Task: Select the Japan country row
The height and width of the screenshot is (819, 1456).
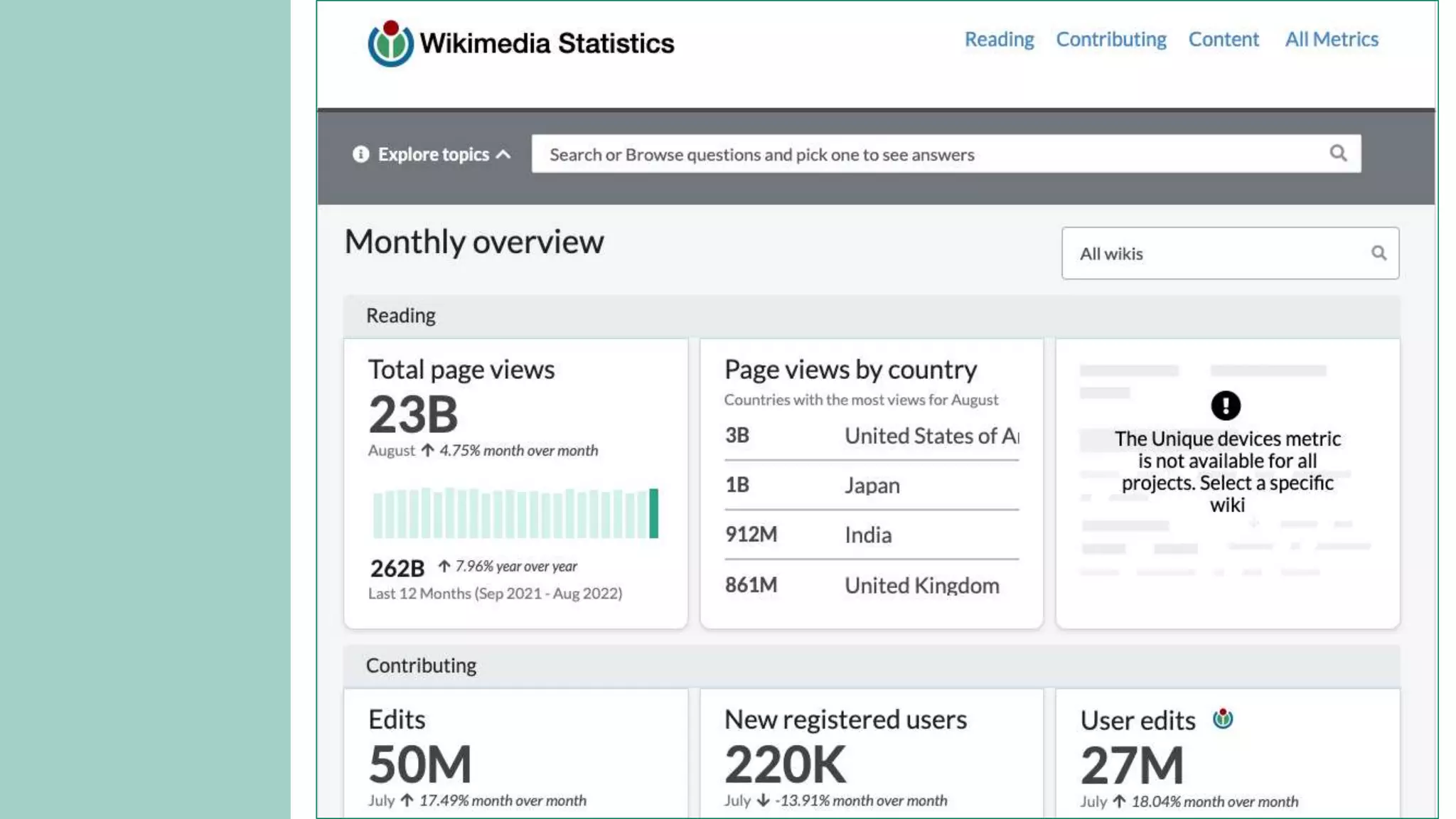Action: coord(872,486)
